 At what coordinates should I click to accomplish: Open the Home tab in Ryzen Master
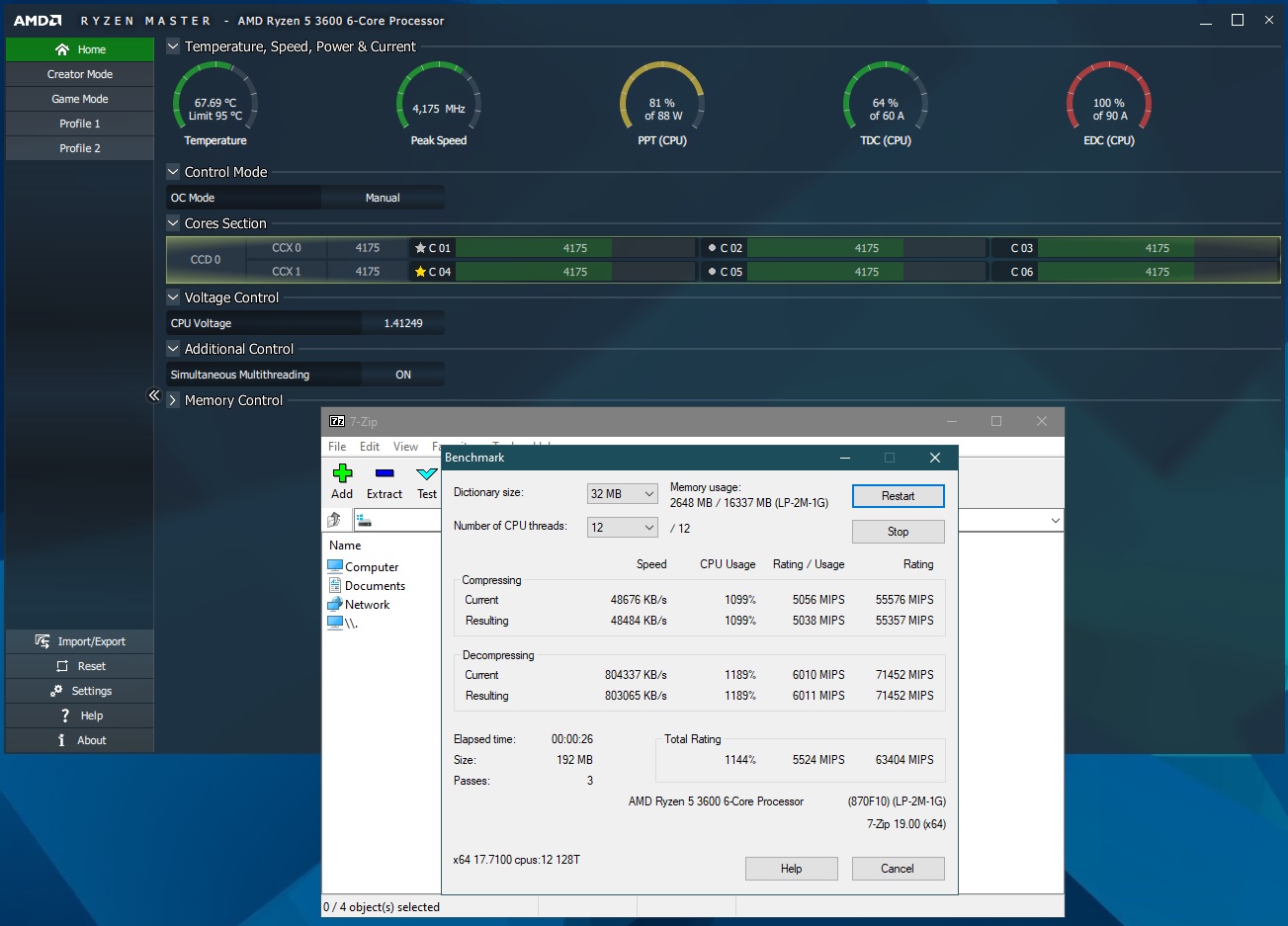80,49
